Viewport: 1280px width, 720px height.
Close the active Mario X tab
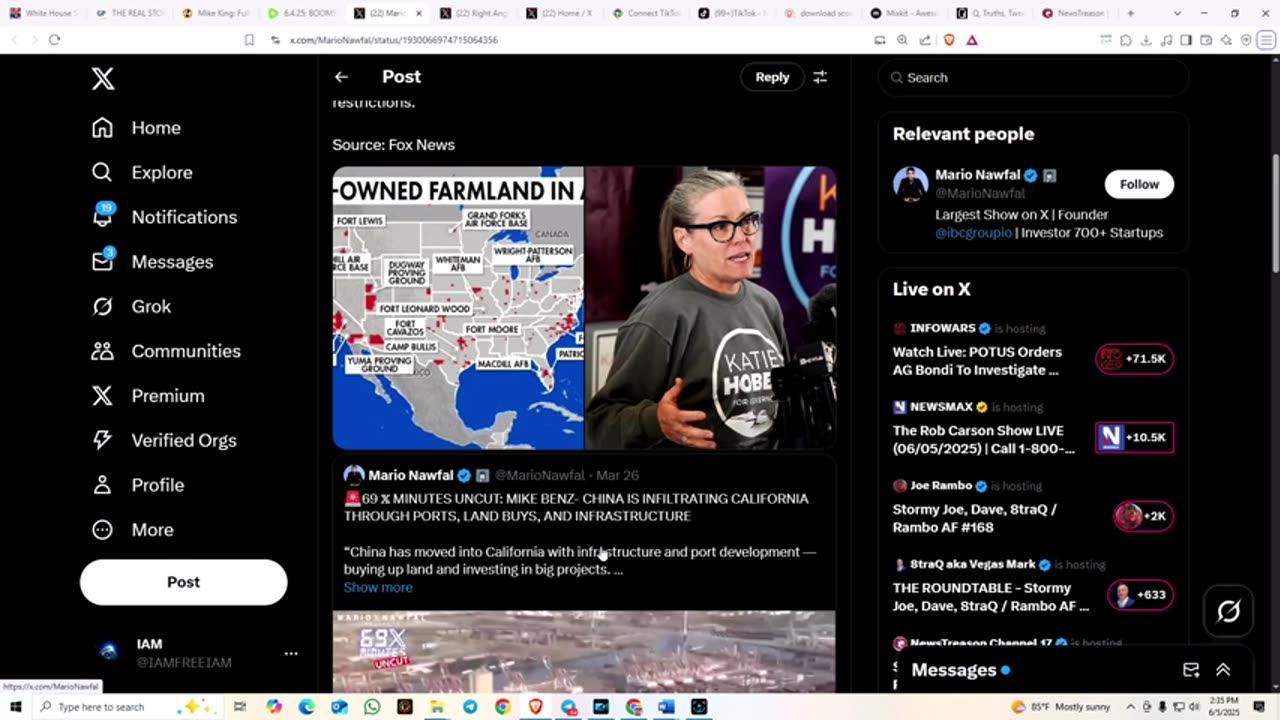point(418,13)
